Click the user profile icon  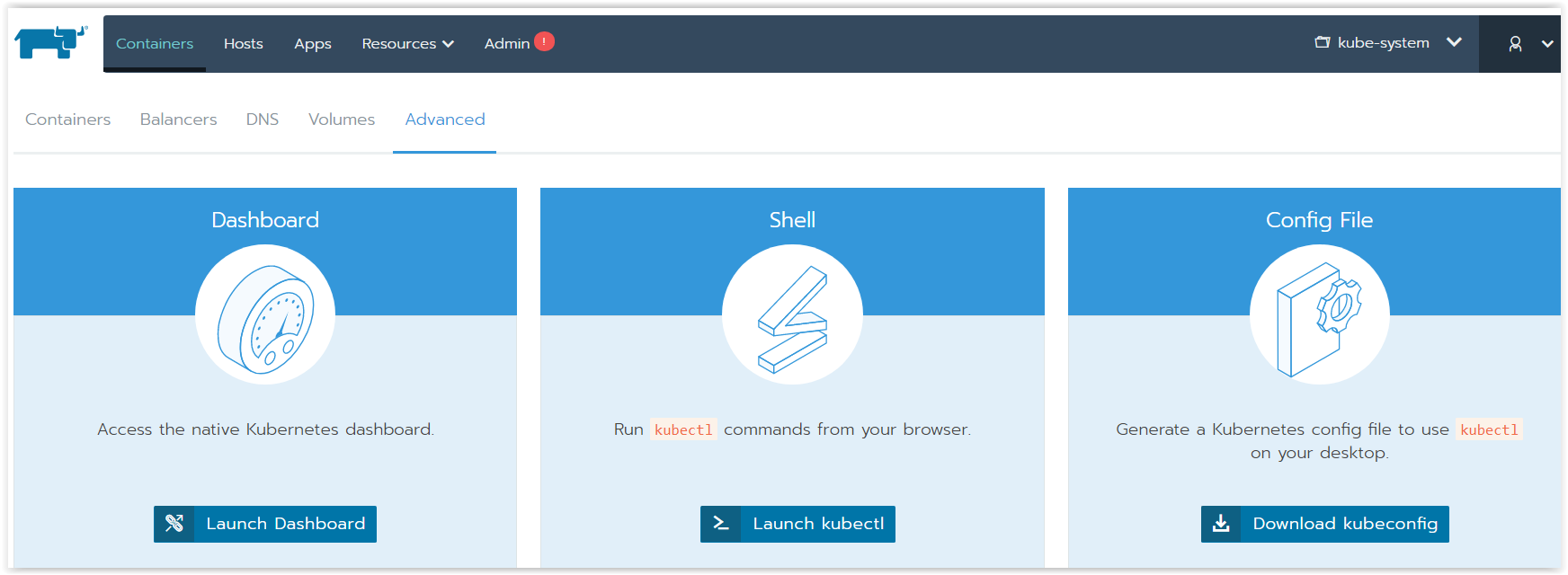1515,43
